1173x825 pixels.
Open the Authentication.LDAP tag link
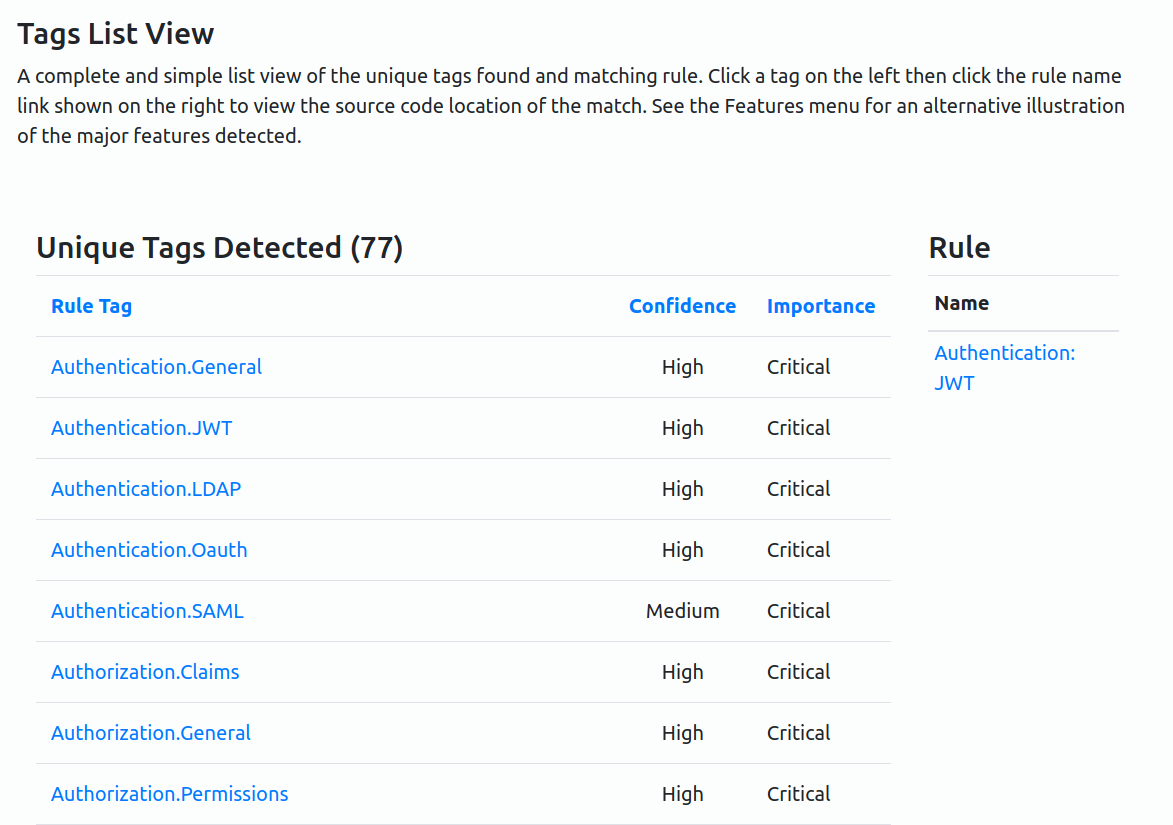click(x=146, y=488)
